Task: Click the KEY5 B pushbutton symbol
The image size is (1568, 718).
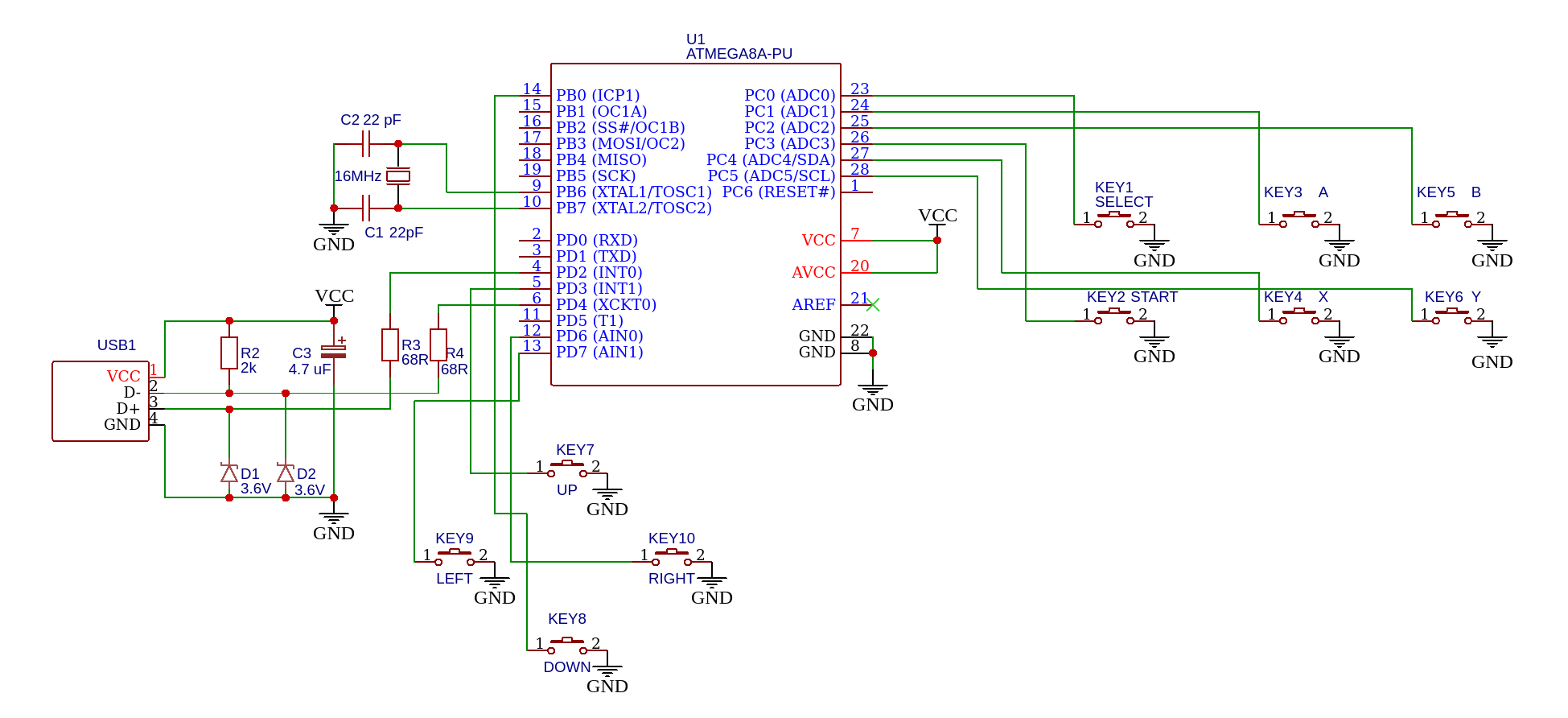Action: click(1452, 220)
